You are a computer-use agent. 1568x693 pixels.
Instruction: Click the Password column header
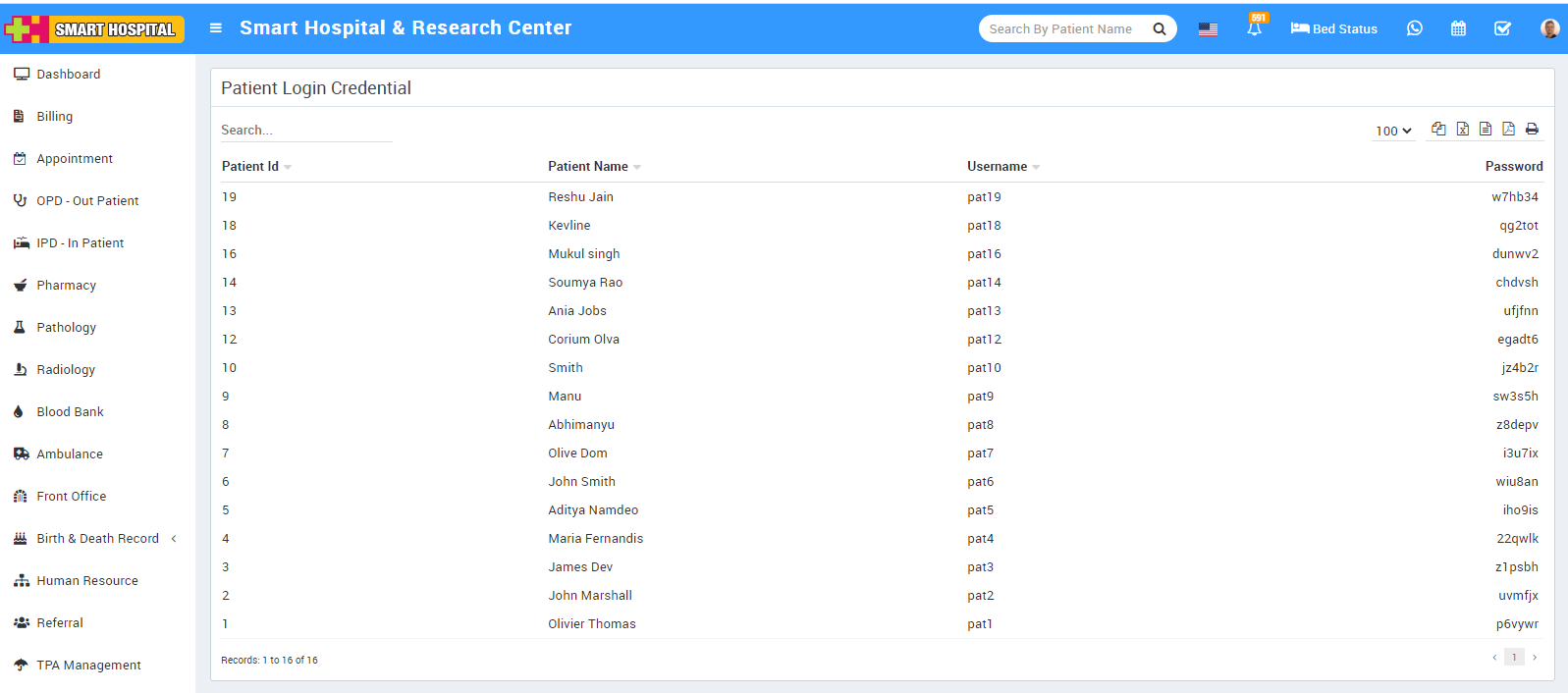(x=1514, y=167)
